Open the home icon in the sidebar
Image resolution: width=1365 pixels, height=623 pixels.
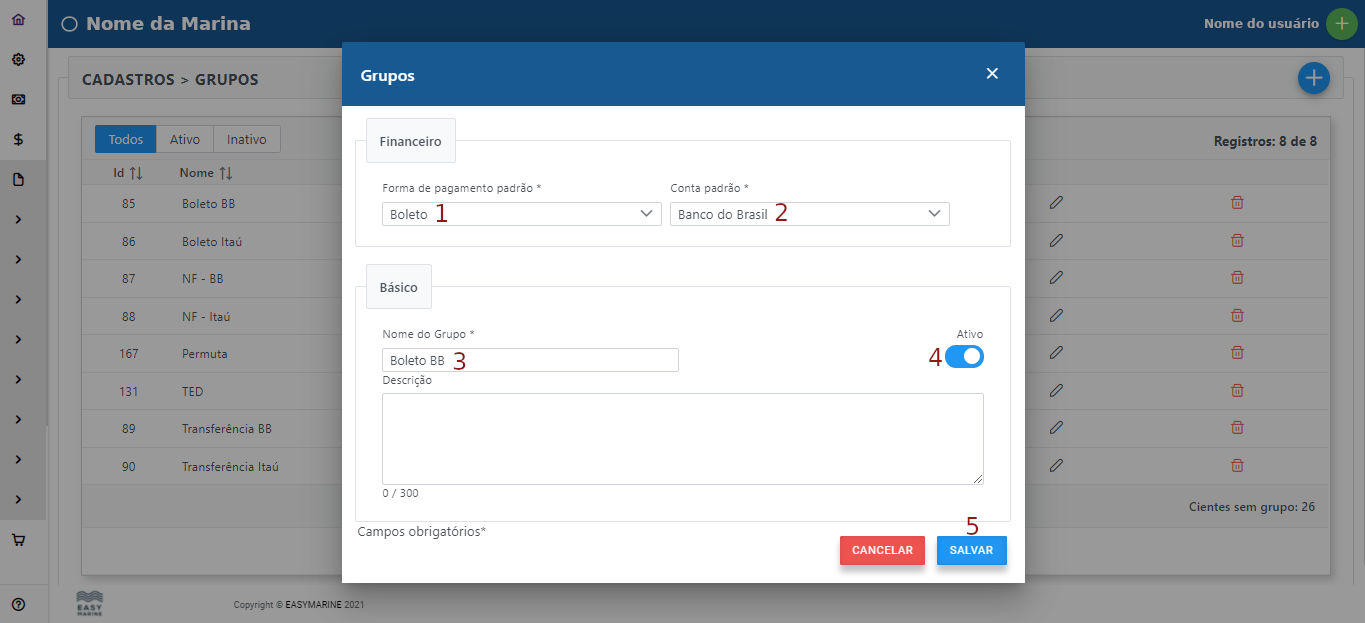click(x=18, y=20)
